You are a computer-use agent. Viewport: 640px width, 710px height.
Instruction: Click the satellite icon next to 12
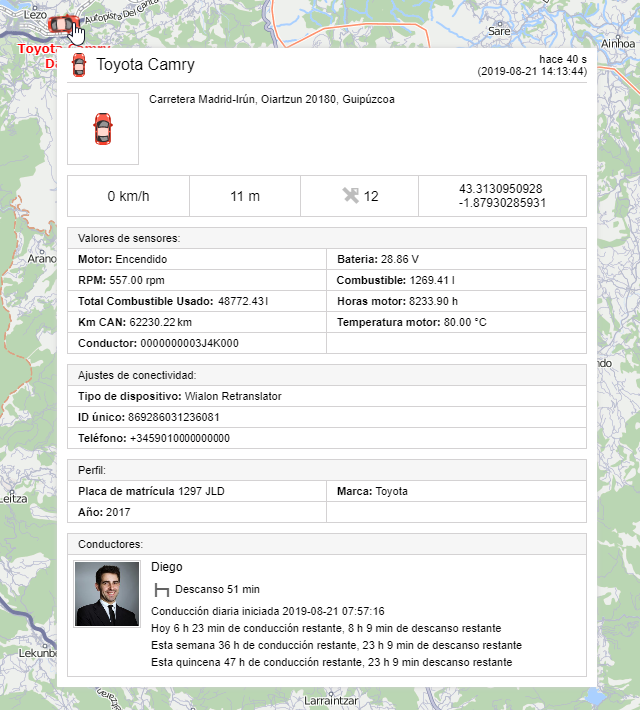click(351, 196)
